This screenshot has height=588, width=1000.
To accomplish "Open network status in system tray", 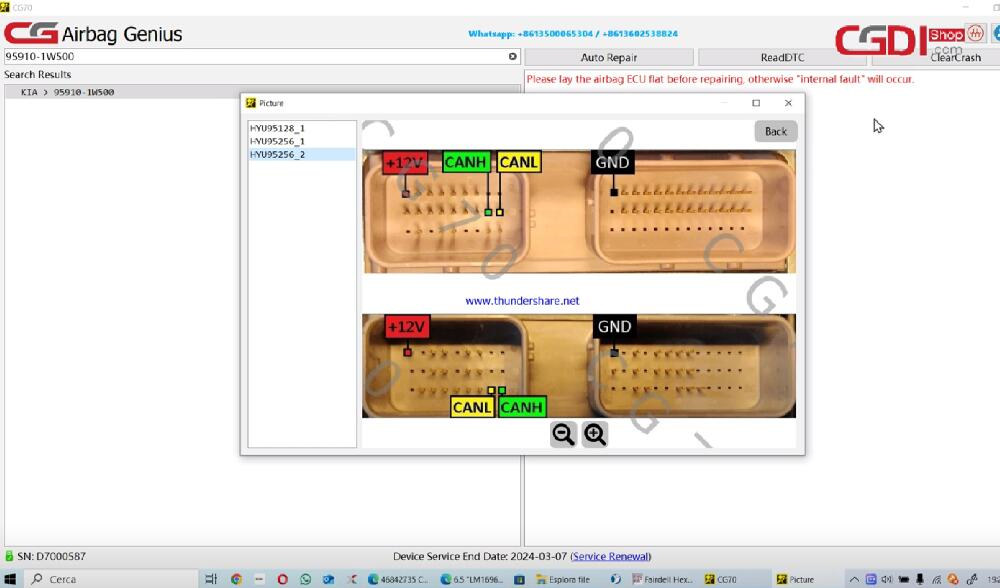I will click(936, 579).
